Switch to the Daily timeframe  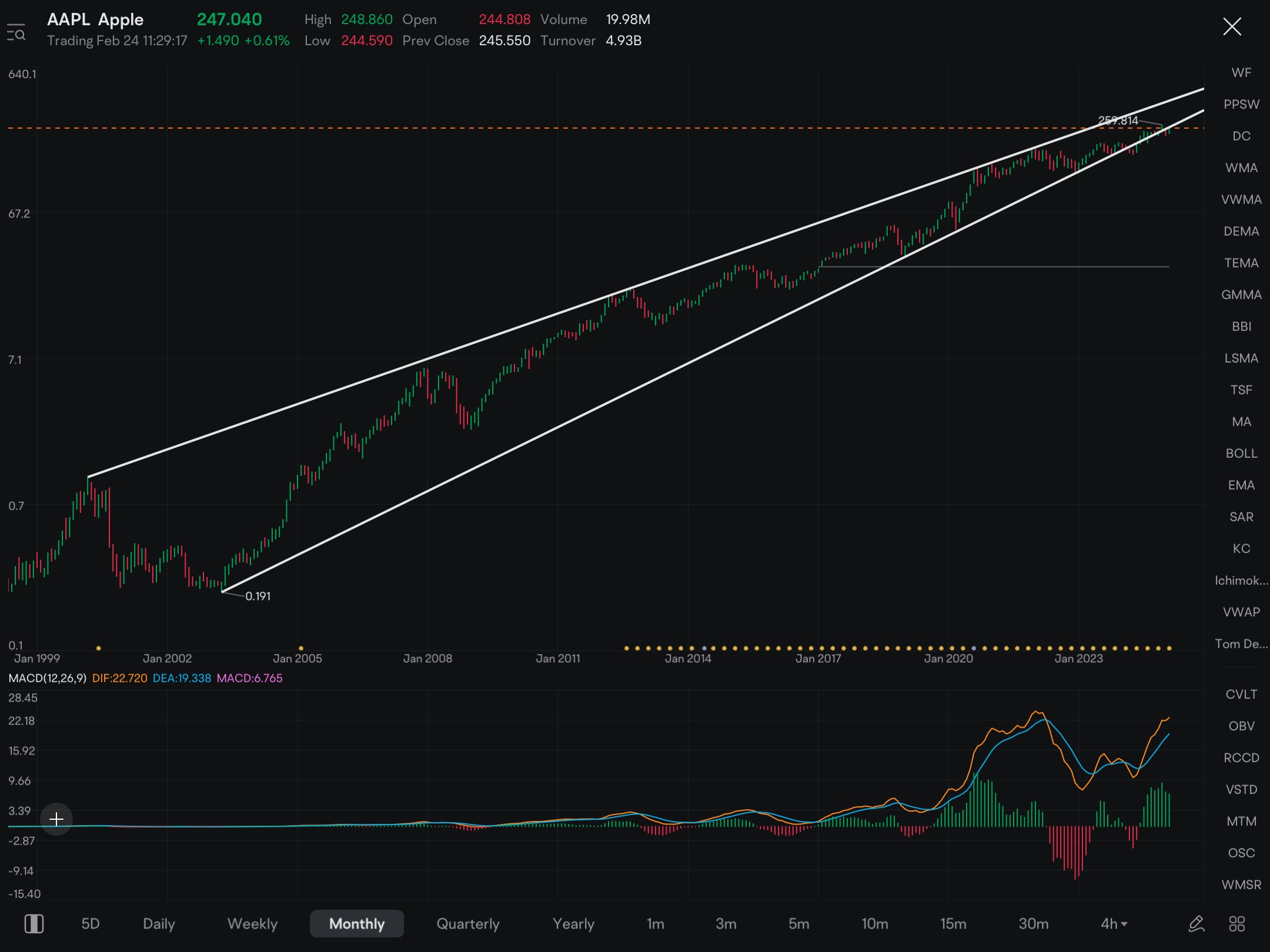click(x=159, y=923)
